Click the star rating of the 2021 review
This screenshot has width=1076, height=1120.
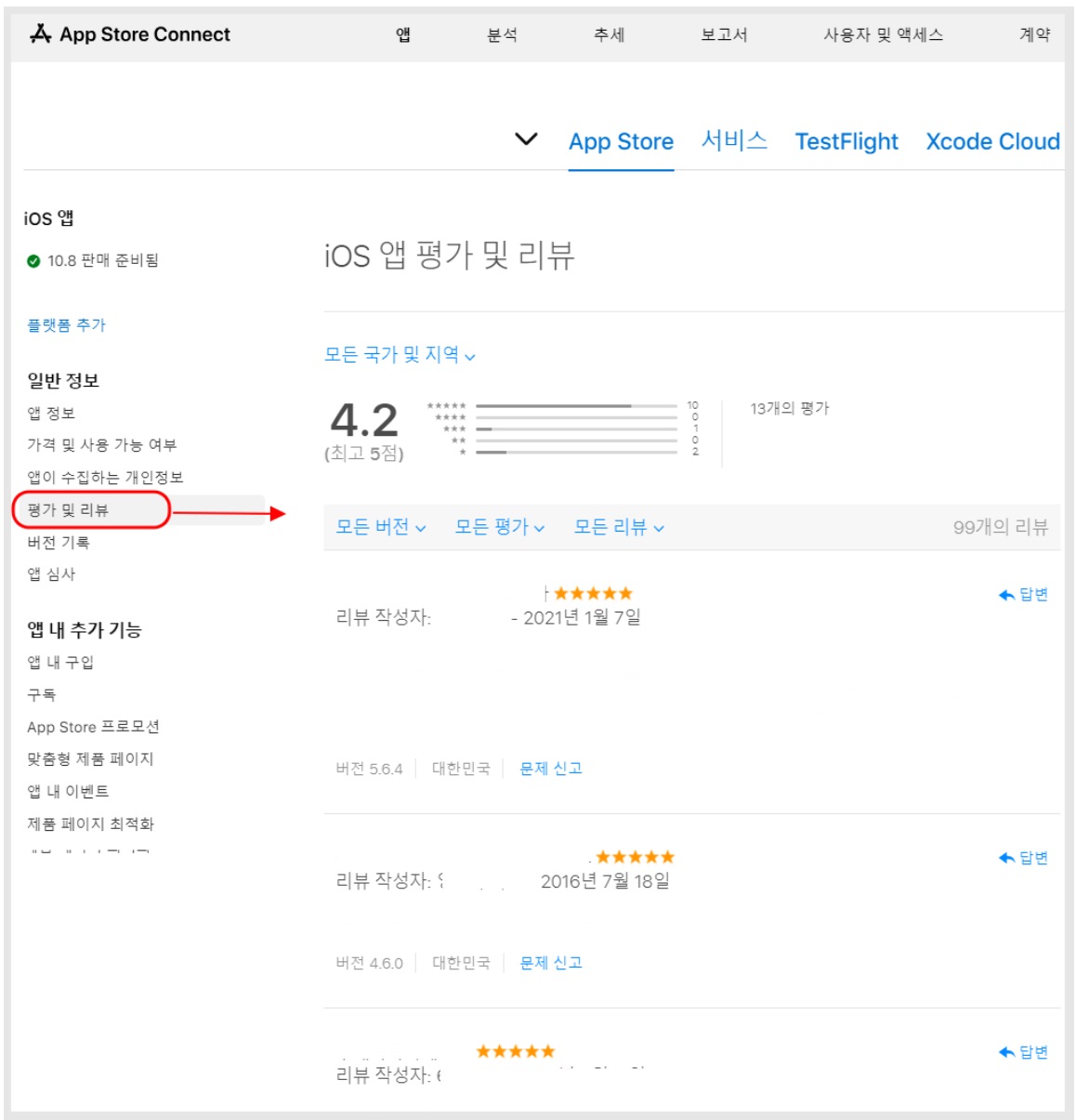coord(593,593)
